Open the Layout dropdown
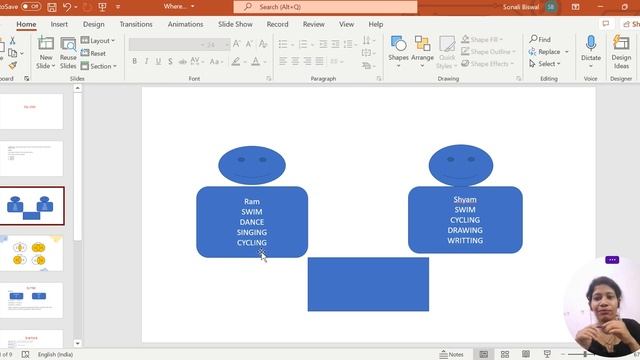This screenshot has height=360, width=640. coord(98,40)
